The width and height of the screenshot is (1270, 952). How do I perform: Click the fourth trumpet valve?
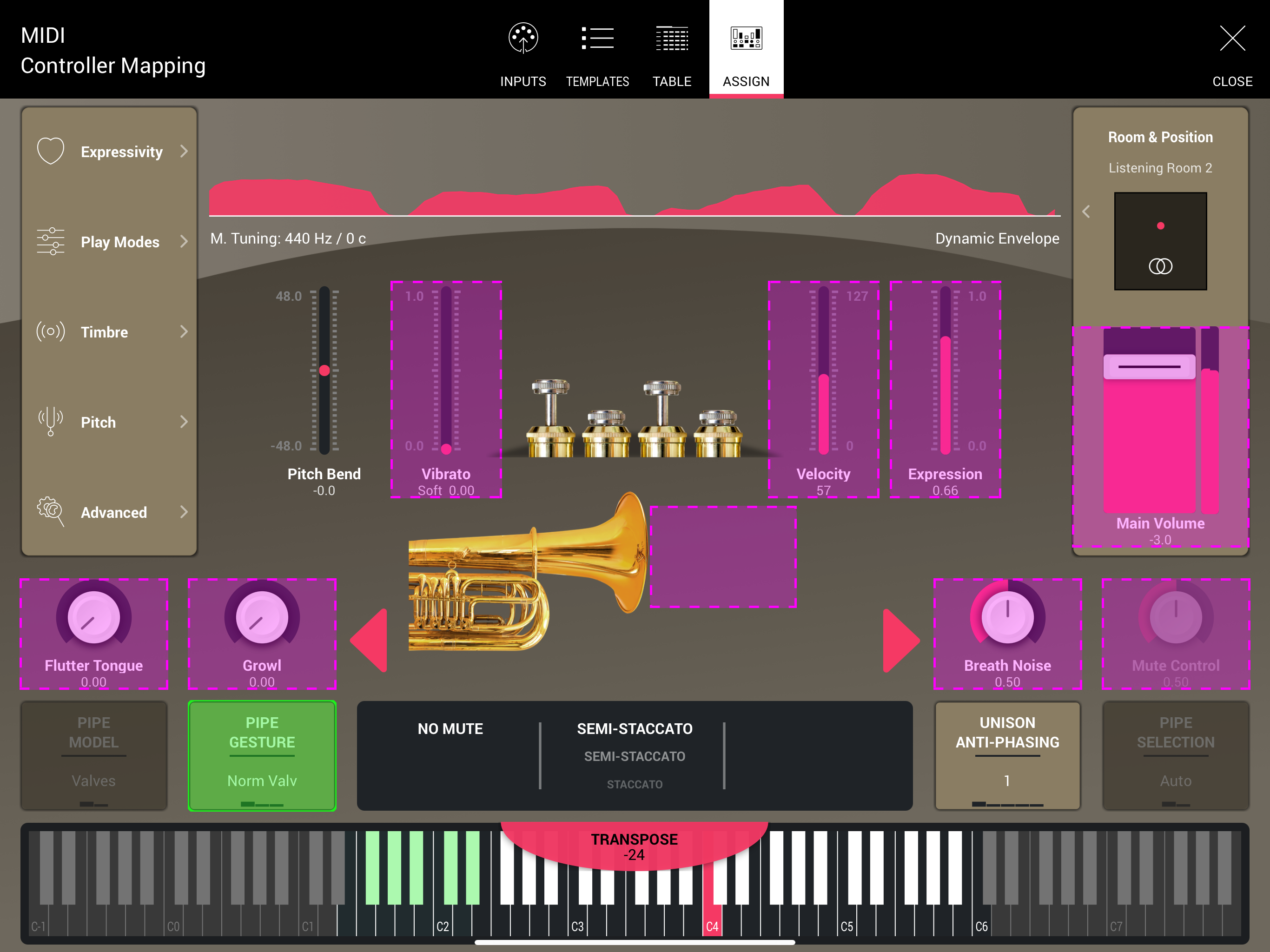[x=718, y=433]
